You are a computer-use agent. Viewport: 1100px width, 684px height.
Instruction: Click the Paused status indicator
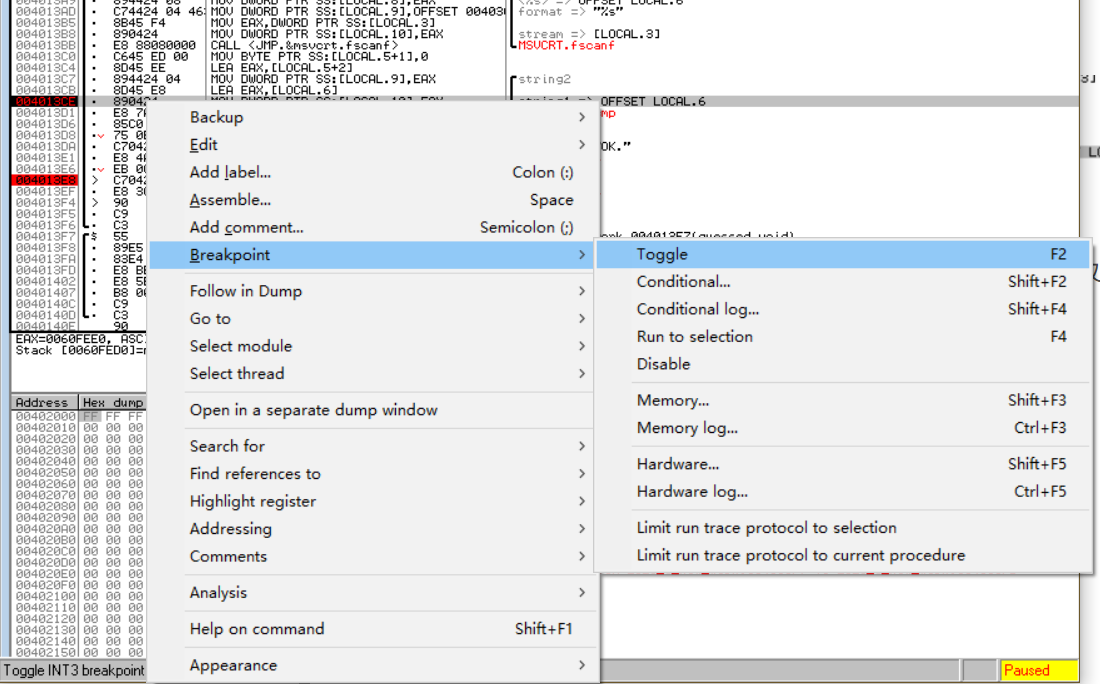click(x=1039, y=670)
